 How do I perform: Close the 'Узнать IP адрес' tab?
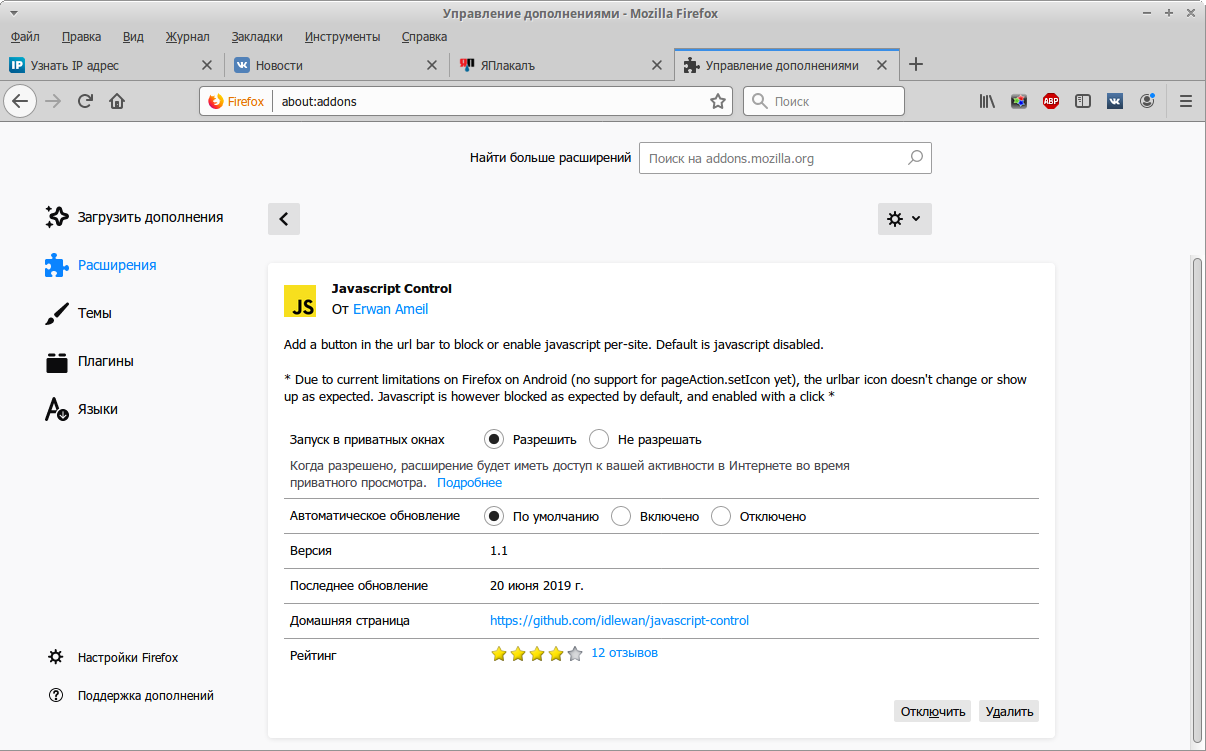point(207,65)
